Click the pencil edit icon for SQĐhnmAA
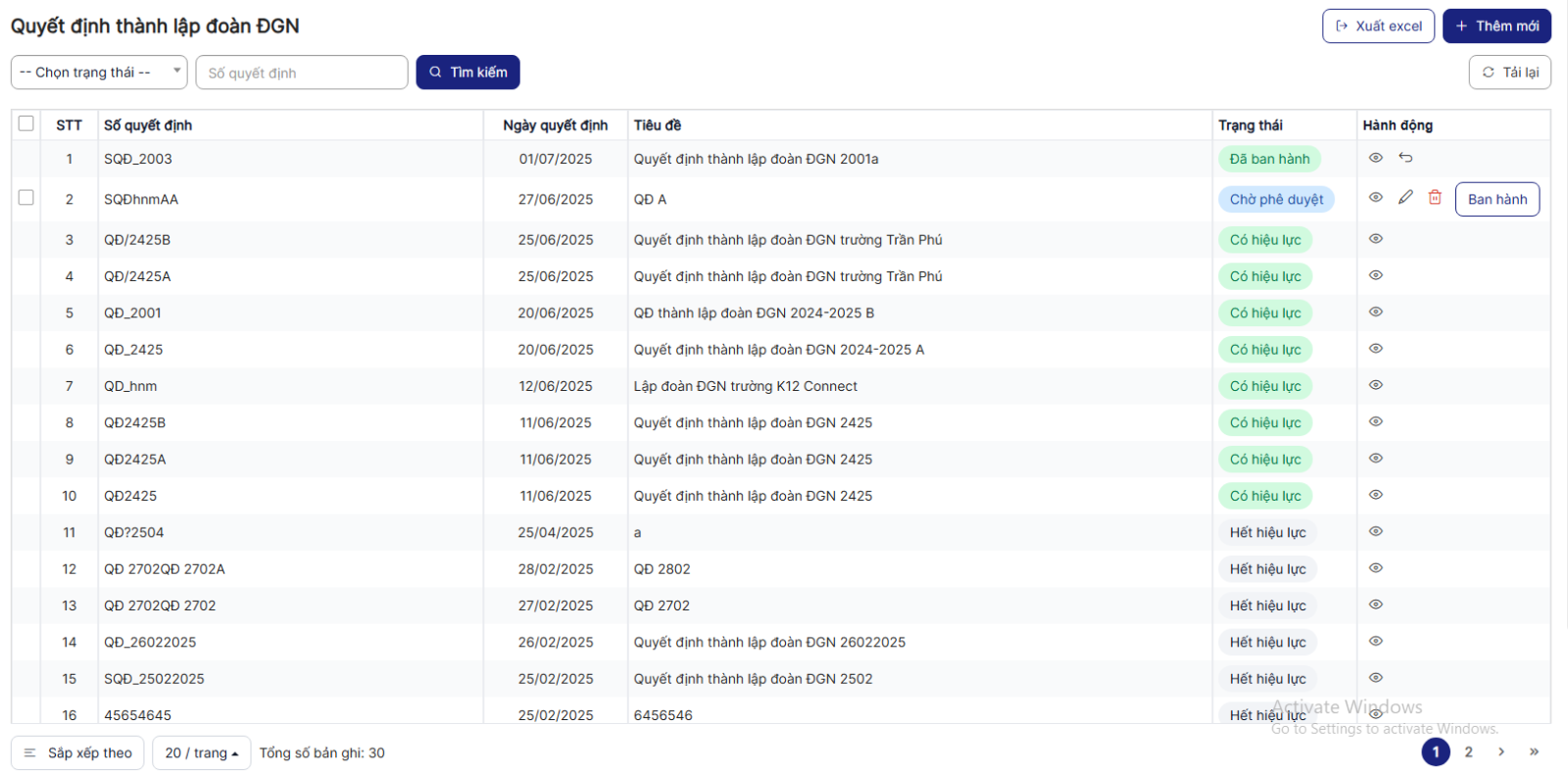Viewport: 1568px width, 775px height. coord(1405,198)
